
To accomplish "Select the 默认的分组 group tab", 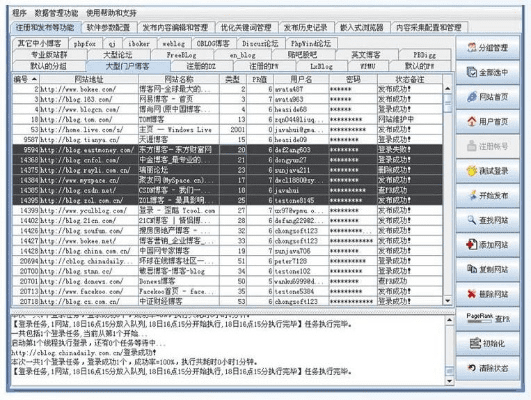I will click(48, 66).
